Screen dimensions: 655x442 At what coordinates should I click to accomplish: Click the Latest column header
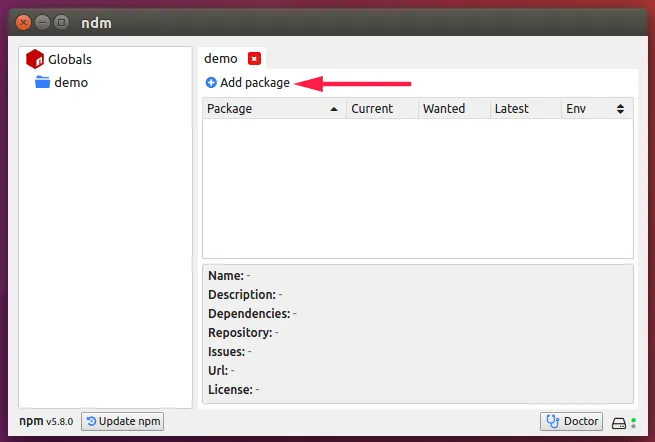[512, 109]
